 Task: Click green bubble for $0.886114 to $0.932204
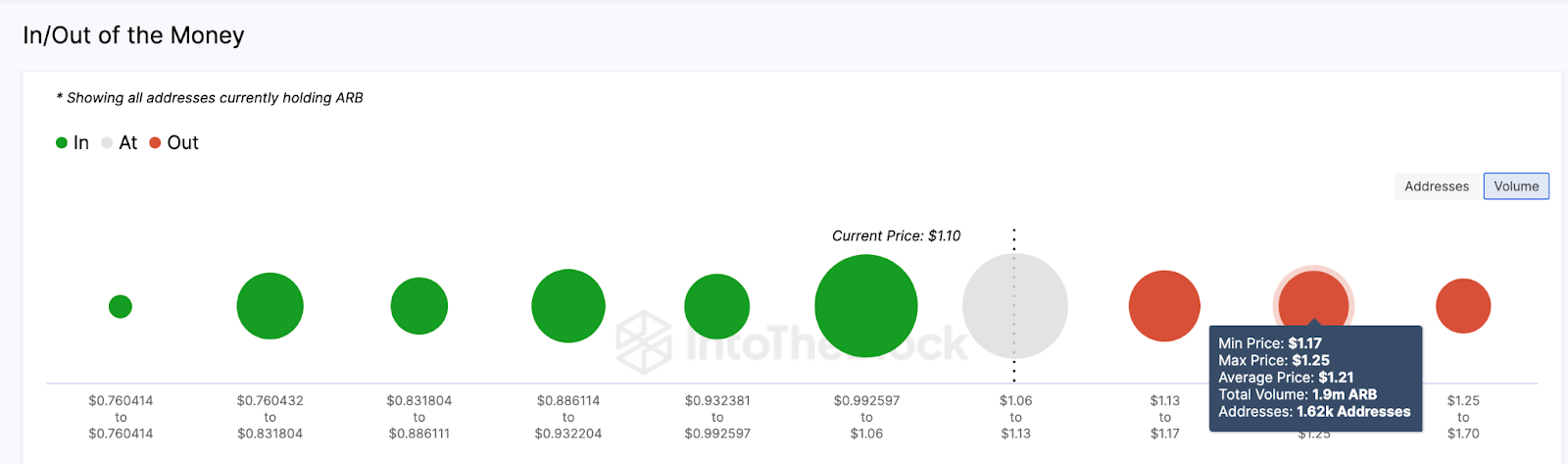(x=568, y=306)
